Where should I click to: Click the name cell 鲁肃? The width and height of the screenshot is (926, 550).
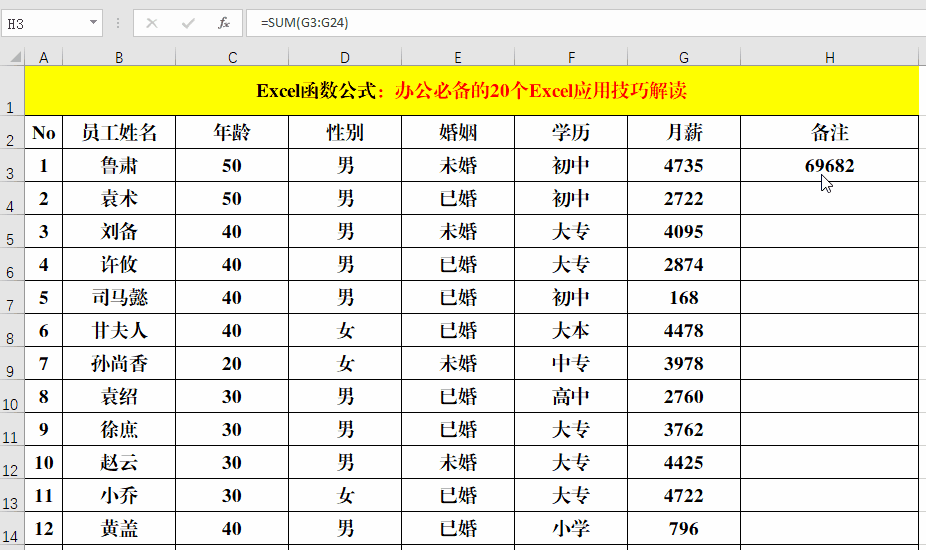(x=119, y=165)
